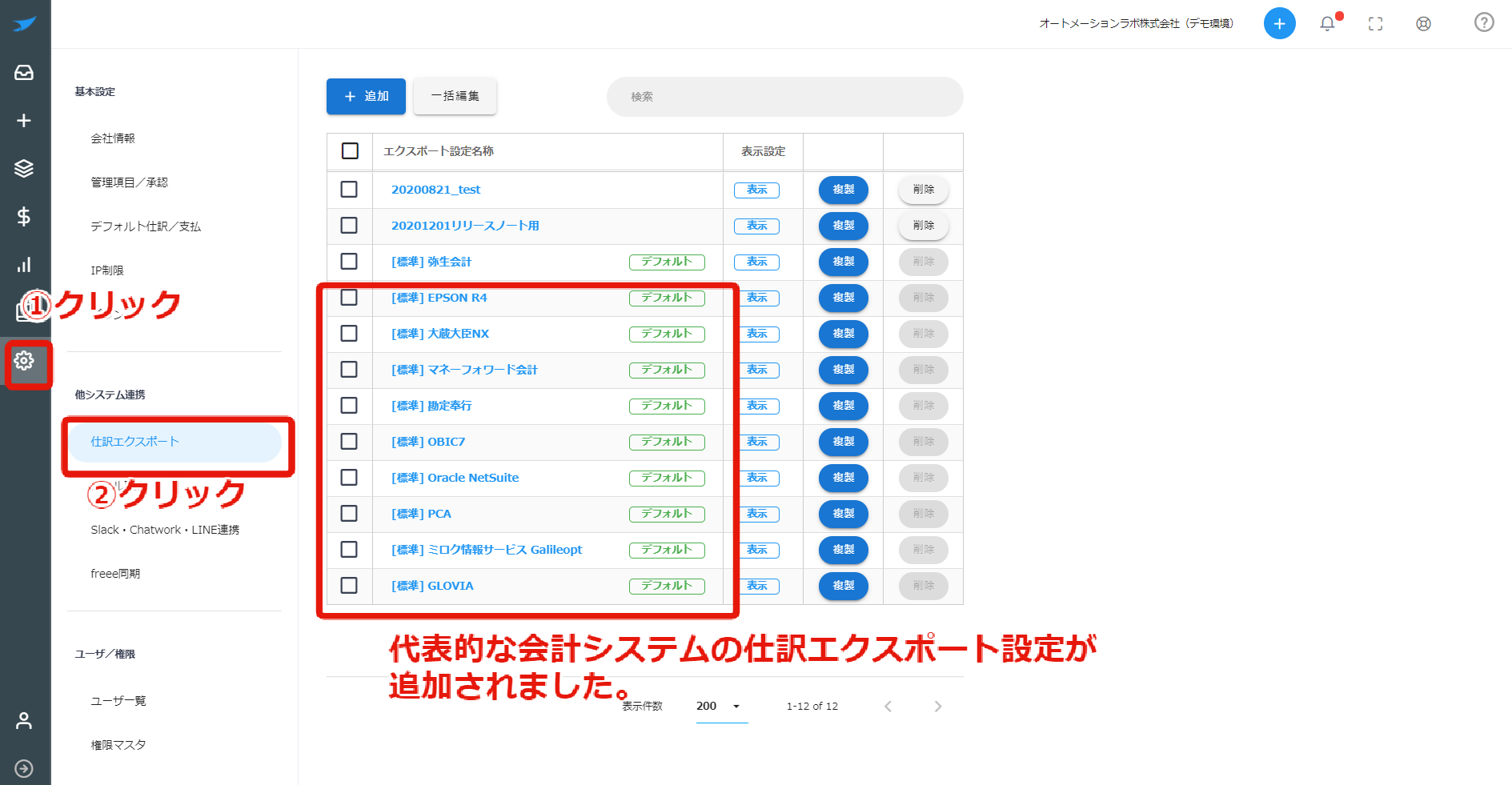
Task: Open デフォルト仕訳／支払 in settings menu
Action: pos(146,226)
